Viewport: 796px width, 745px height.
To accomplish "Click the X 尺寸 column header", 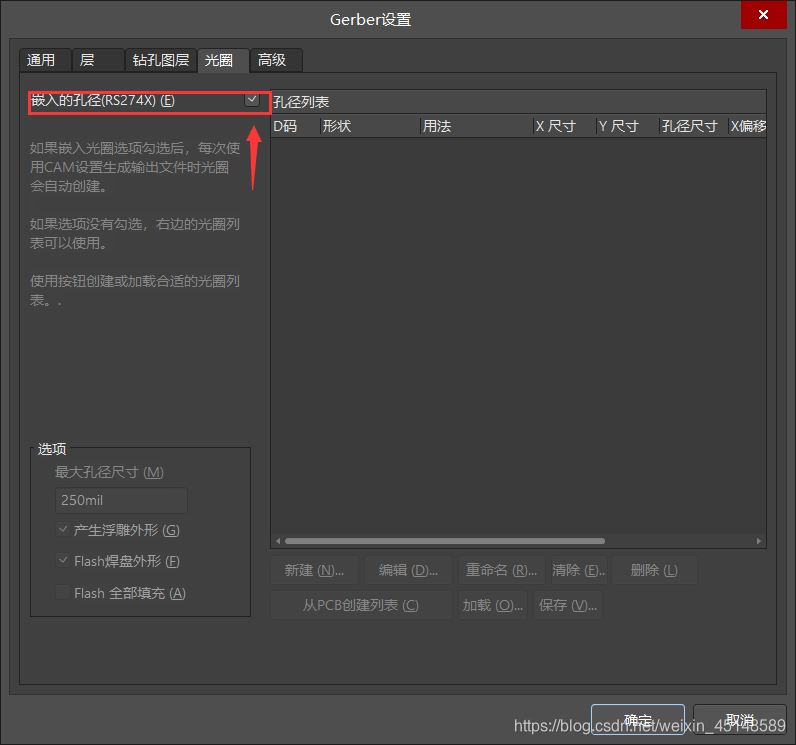I will (x=565, y=126).
